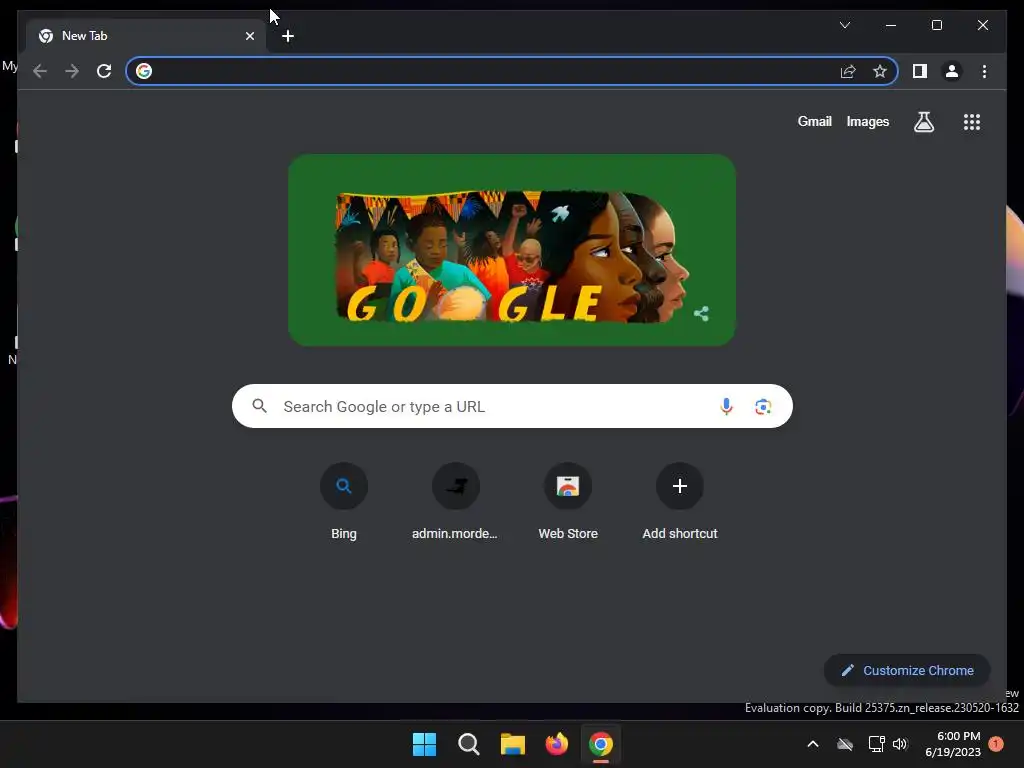Open the Bing shortcut

pos(344,502)
